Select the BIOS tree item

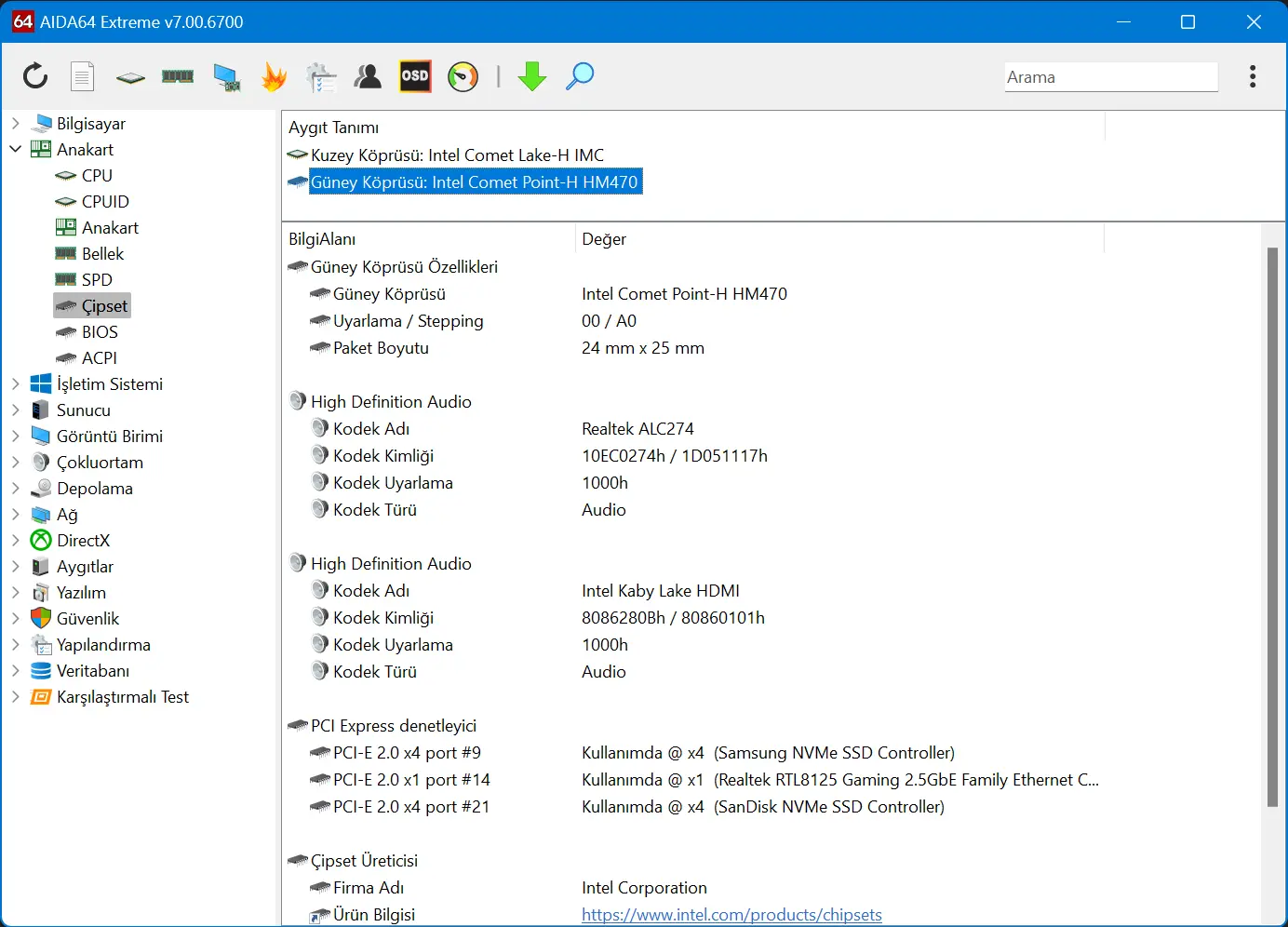coord(100,331)
